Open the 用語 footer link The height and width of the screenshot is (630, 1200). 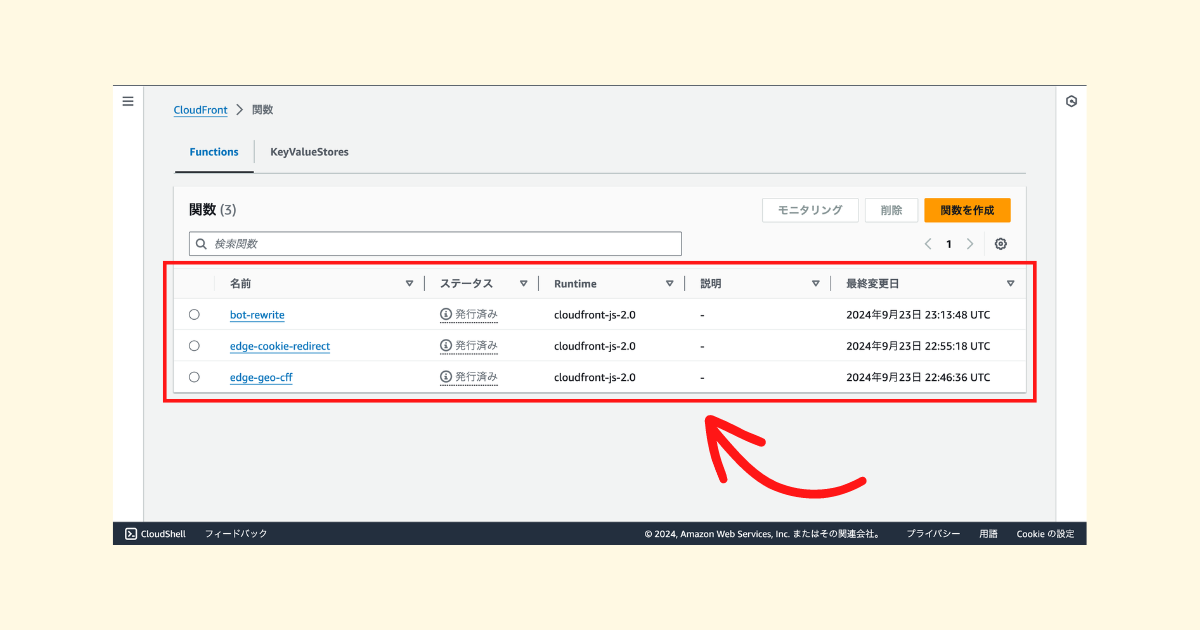988,534
